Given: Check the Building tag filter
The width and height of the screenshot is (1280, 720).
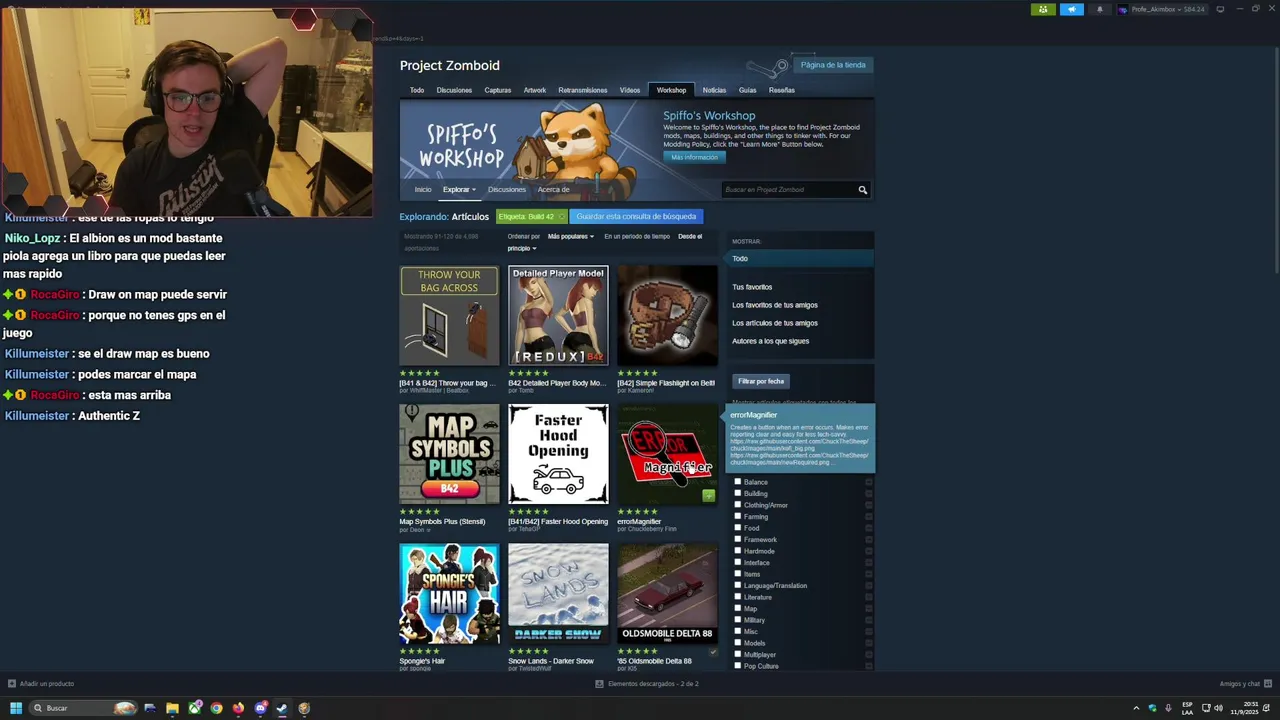Looking at the screenshot, I should (x=738, y=493).
